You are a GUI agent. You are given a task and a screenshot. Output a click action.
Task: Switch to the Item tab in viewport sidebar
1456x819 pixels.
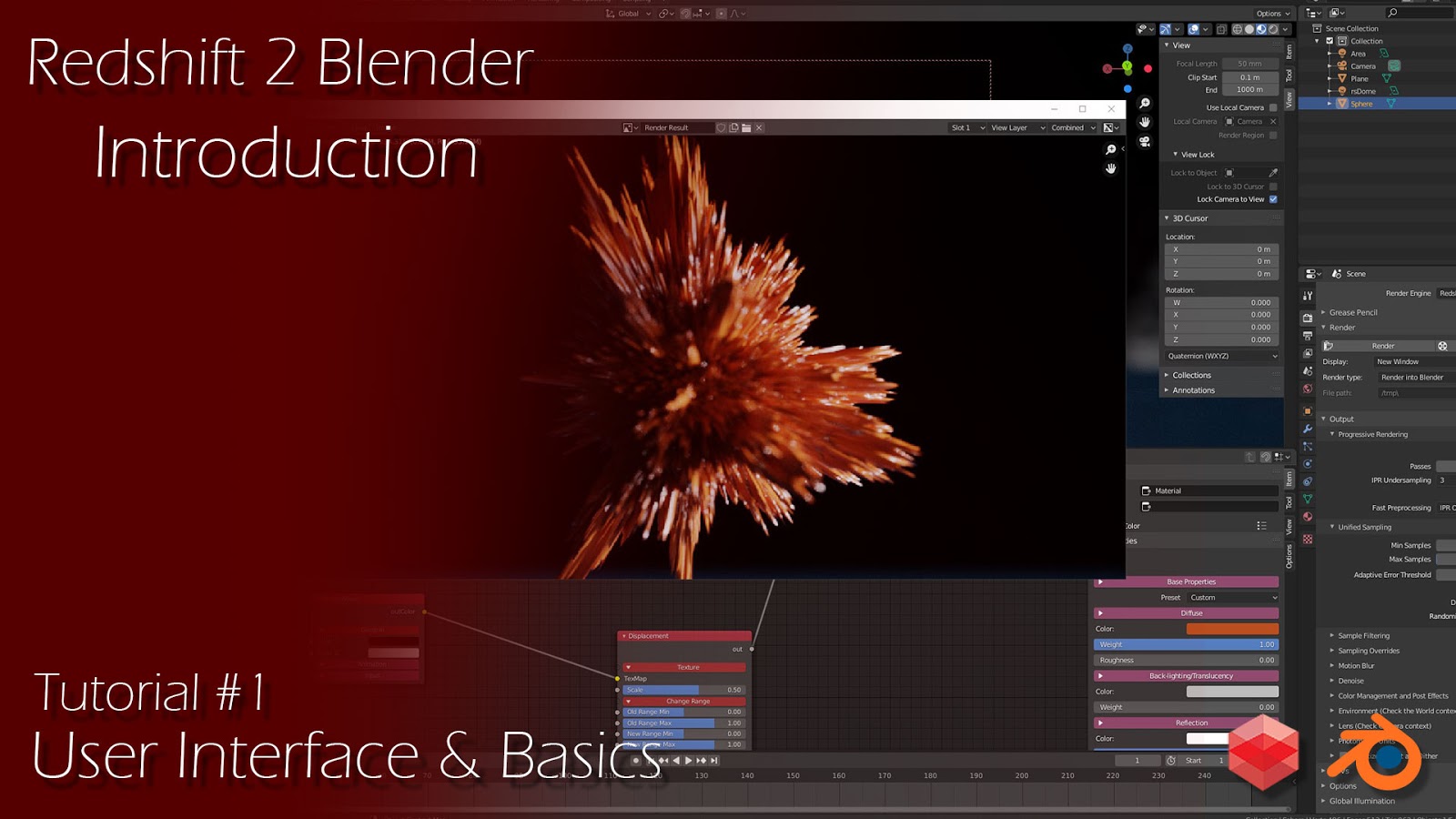tap(1289, 53)
